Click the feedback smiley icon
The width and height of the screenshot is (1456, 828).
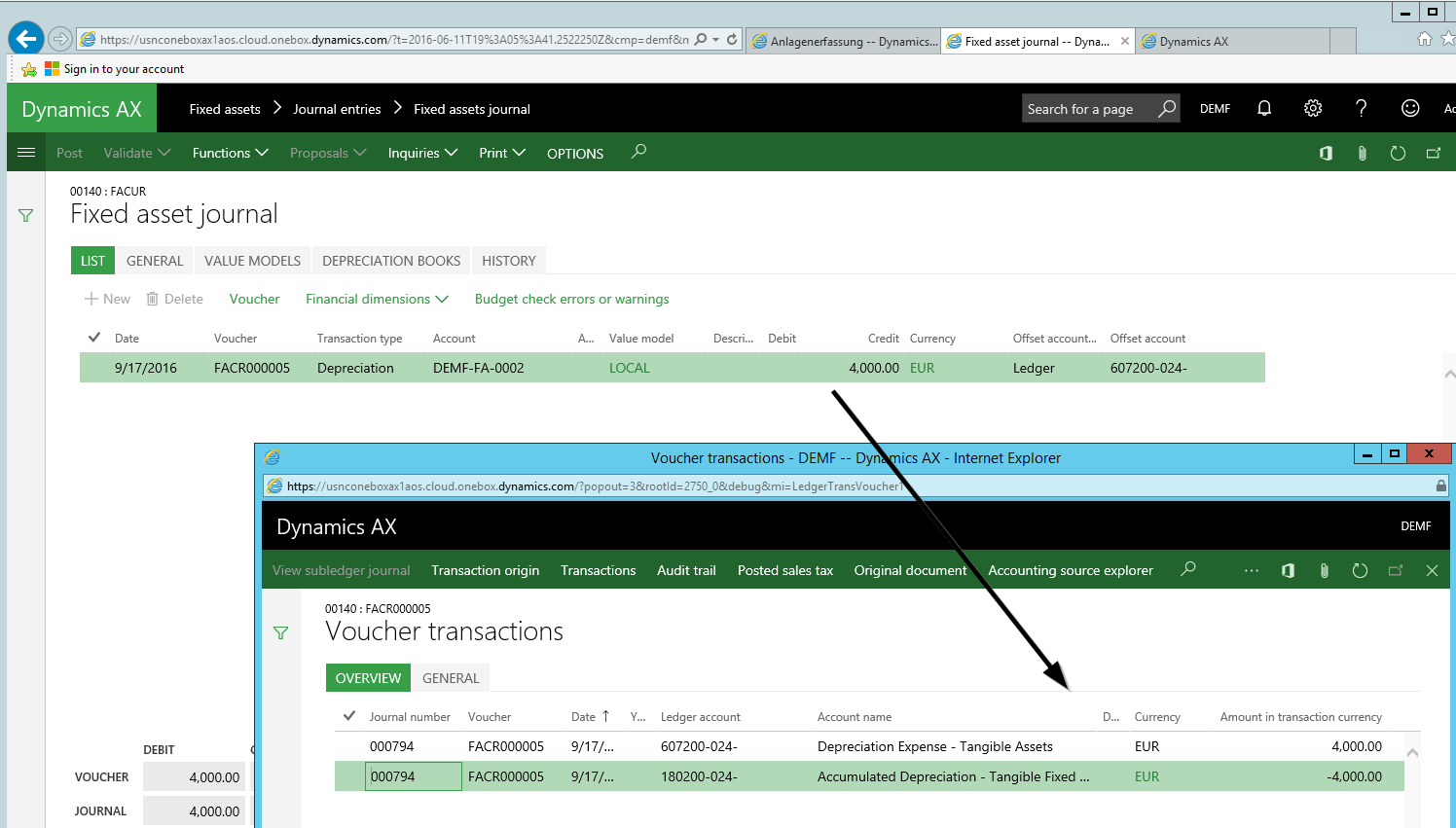pyautogui.click(x=1410, y=108)
